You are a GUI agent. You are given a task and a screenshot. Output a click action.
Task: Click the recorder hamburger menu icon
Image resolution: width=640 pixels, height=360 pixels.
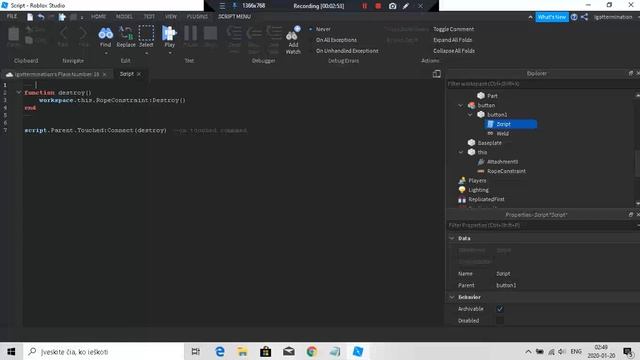pos(222,6)
